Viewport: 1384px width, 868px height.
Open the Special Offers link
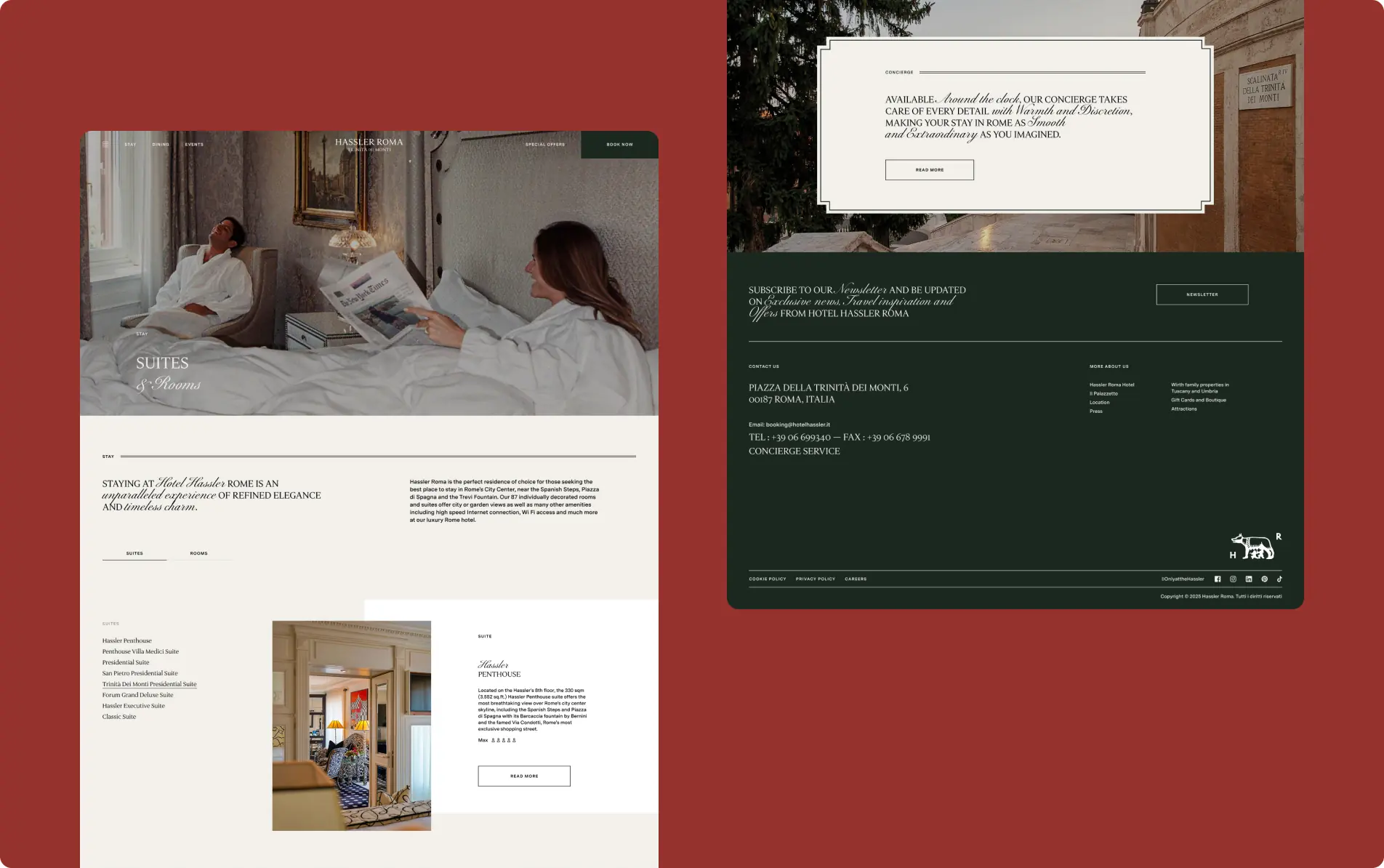coord(544,145)
